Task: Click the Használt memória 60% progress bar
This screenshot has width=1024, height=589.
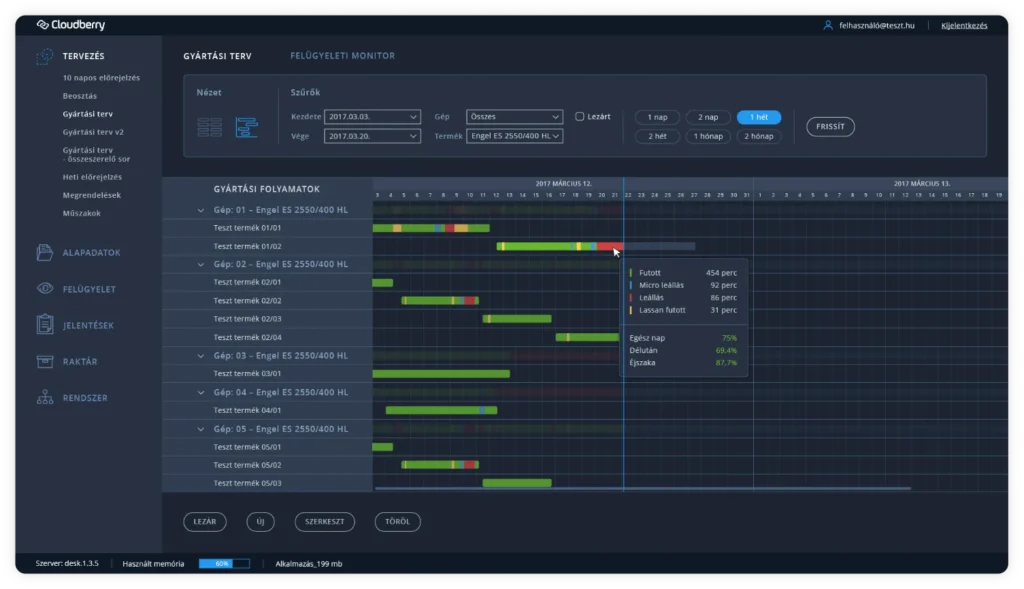Action: point(224,564)
